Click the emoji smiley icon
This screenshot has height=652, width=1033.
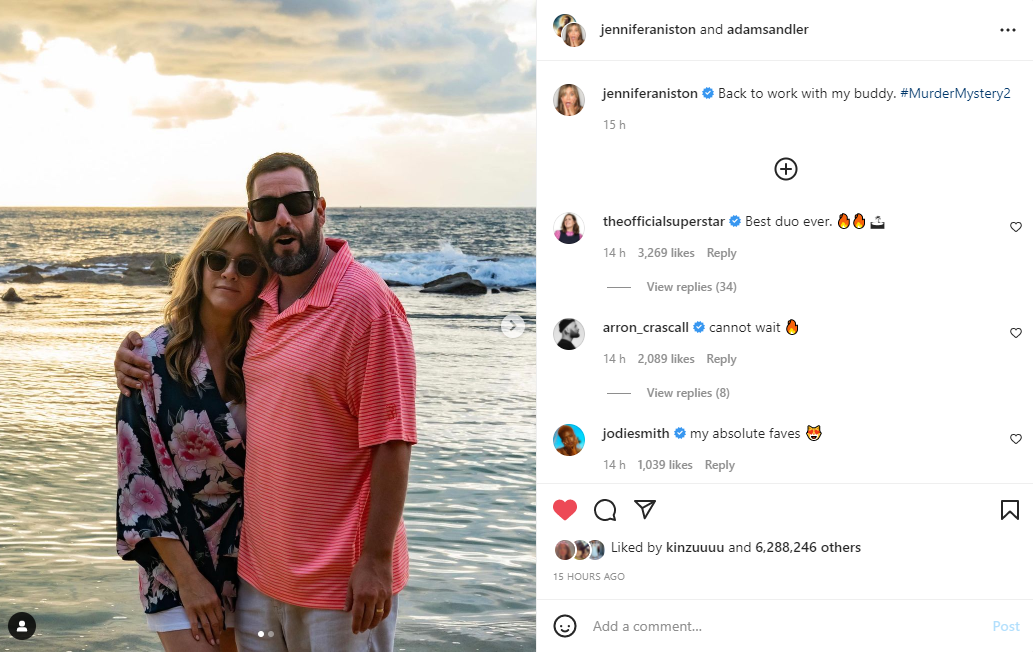tap(565, 626)
